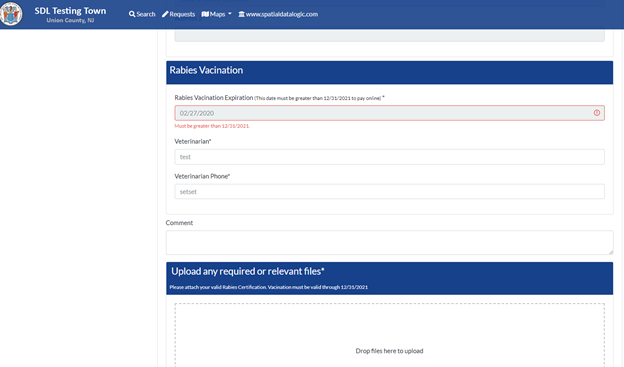Click the Rabies Vacination section header

tap(389, 72)
